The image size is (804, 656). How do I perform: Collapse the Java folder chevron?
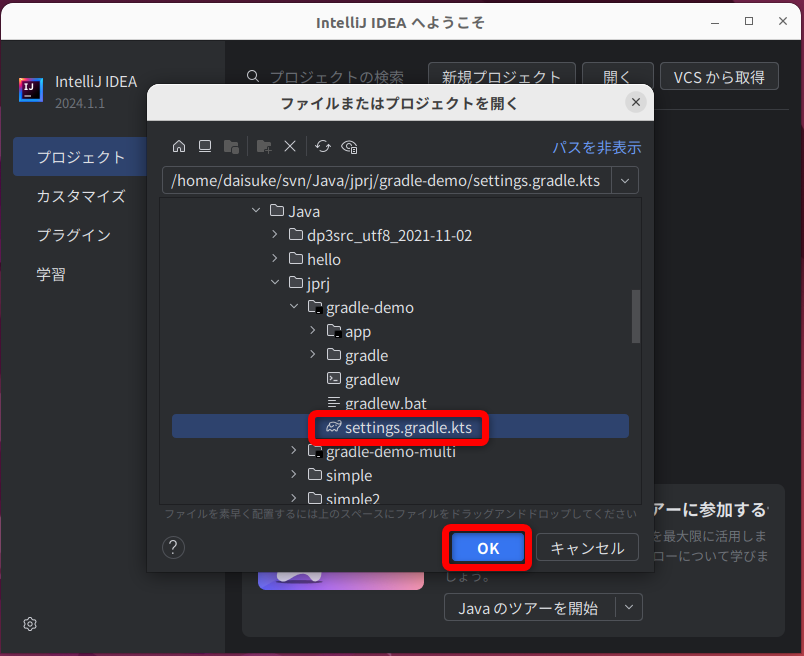click(x=256, y=210)
